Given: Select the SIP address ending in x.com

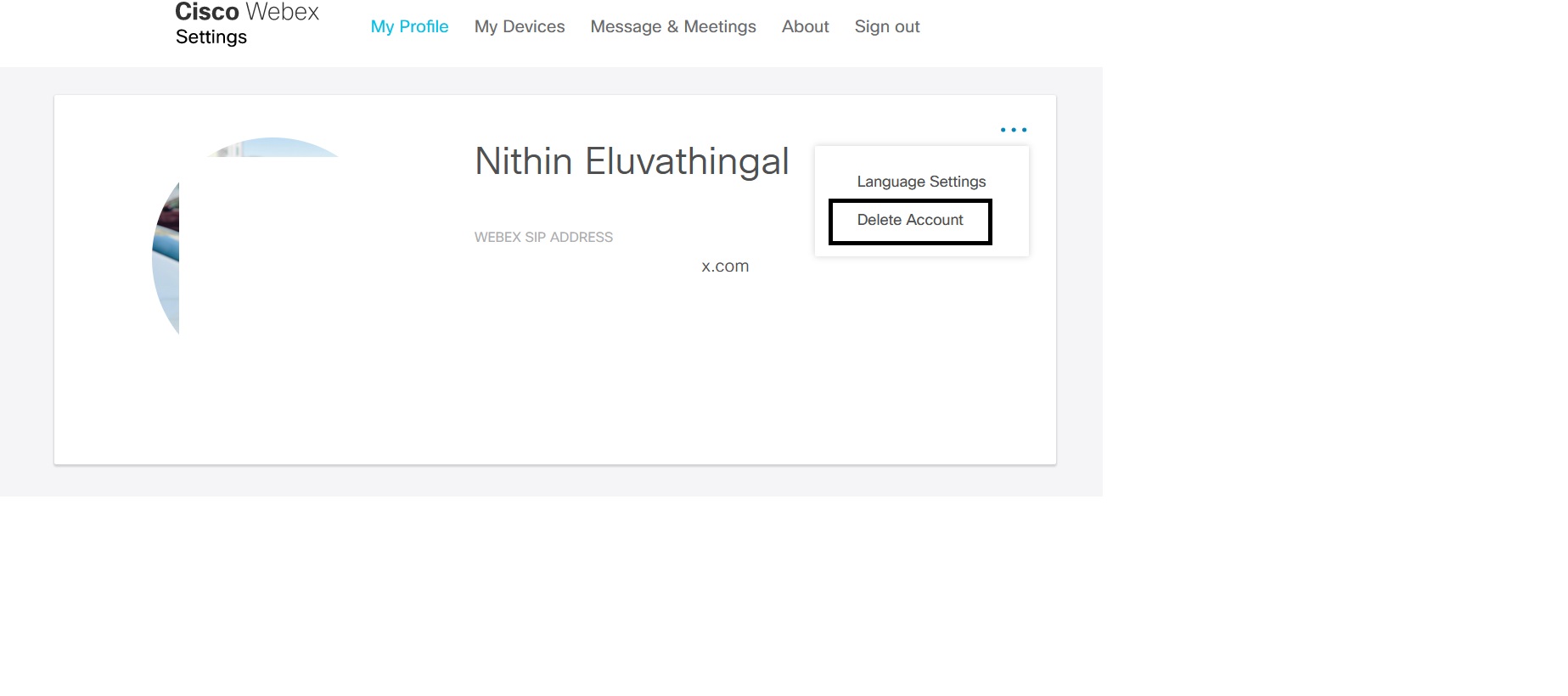Looking at the screenshot, I should pyautogui.click(x=724, y=267).
